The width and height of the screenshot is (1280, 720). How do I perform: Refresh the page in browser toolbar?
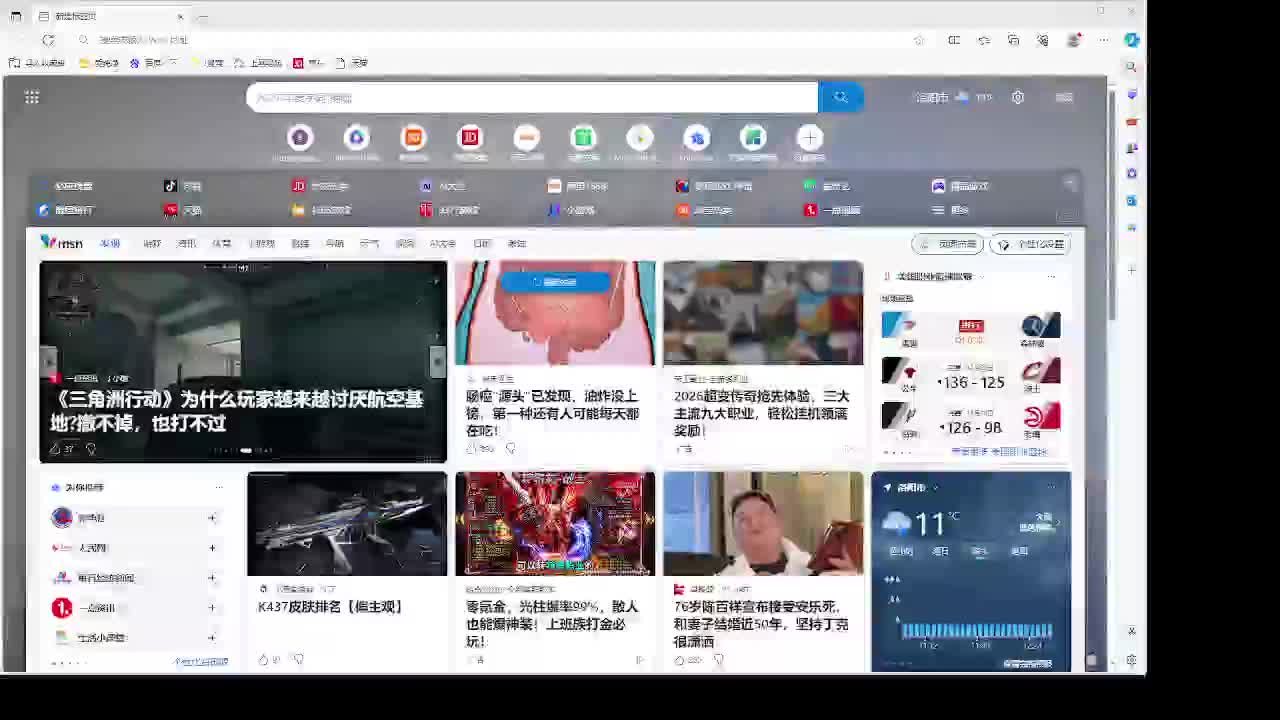[x=48, y=40]
